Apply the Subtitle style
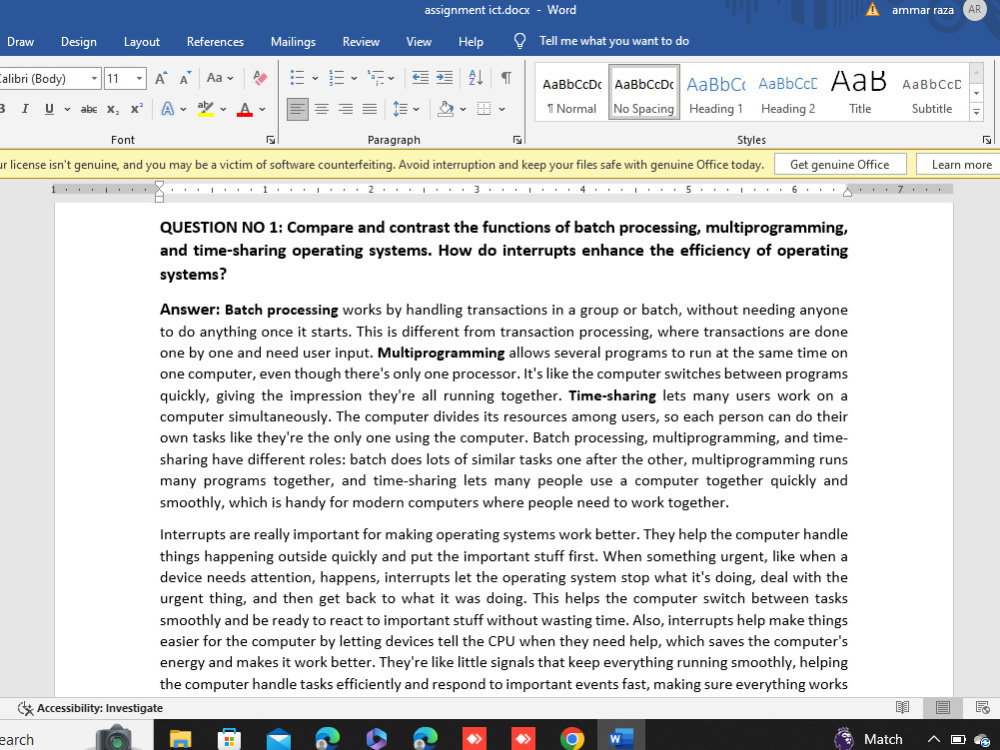This screenshot has width=1000, height=750. (932, 94)
